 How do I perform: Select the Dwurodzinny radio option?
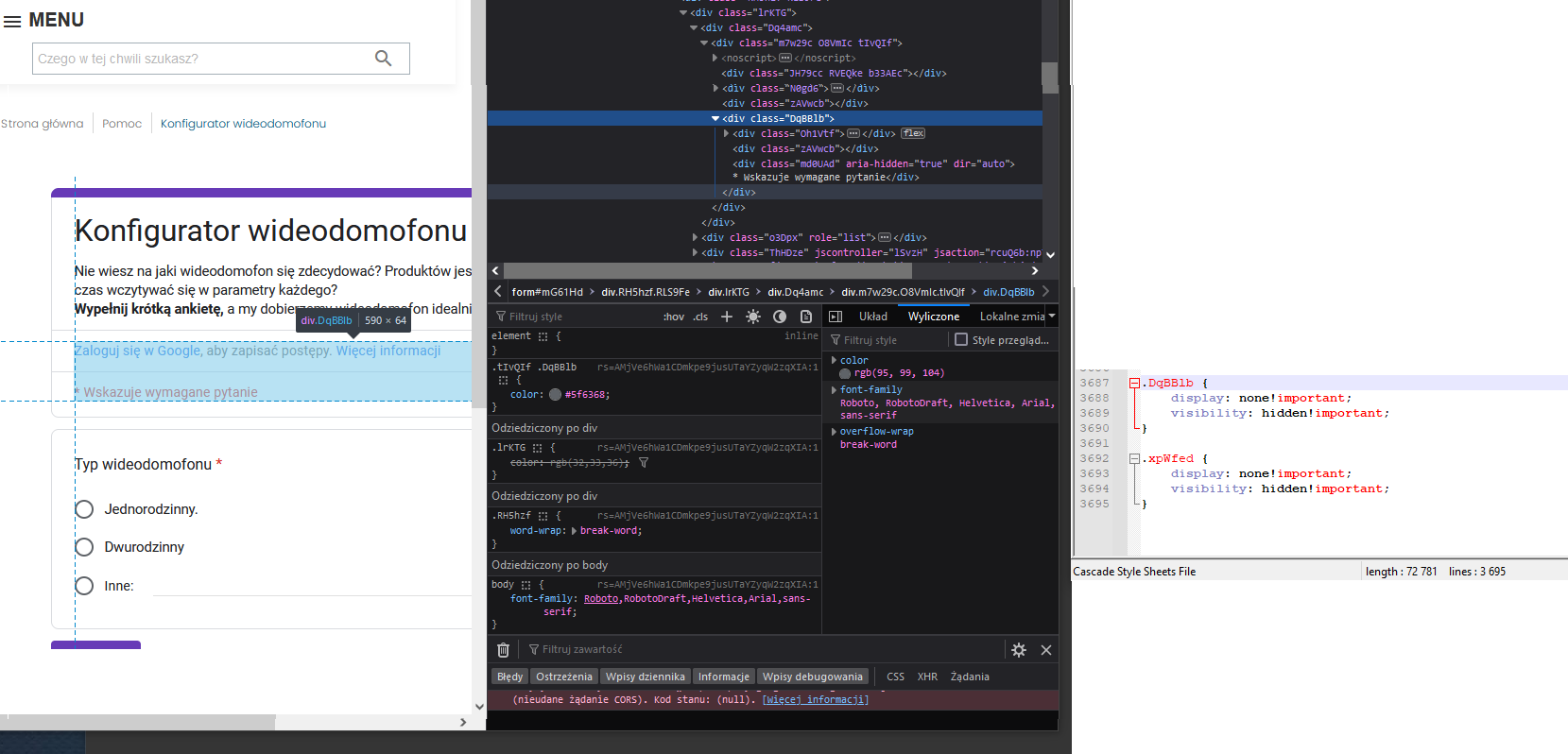84,547
